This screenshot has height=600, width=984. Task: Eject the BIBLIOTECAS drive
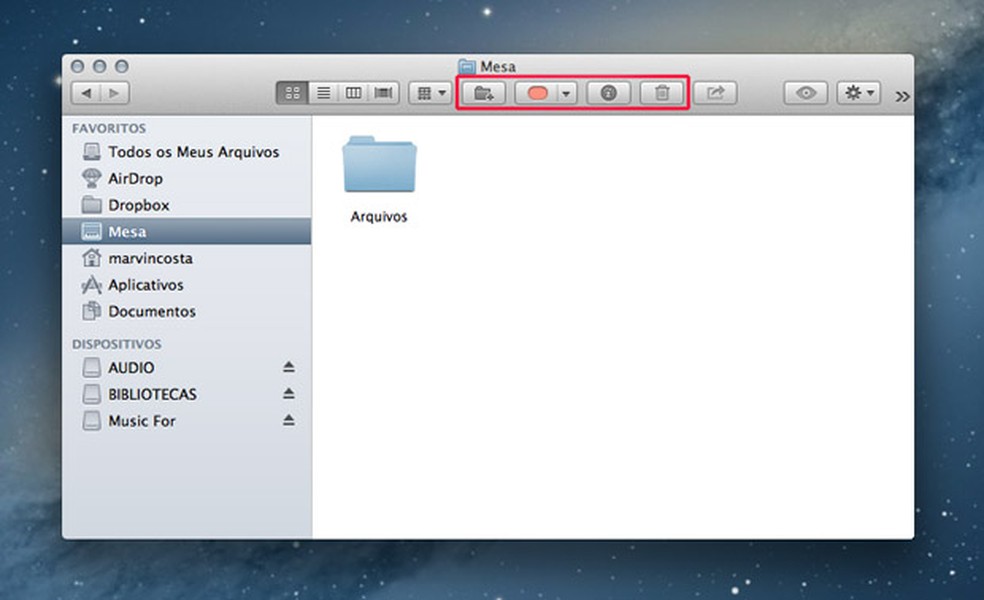[x=289, y=394]
